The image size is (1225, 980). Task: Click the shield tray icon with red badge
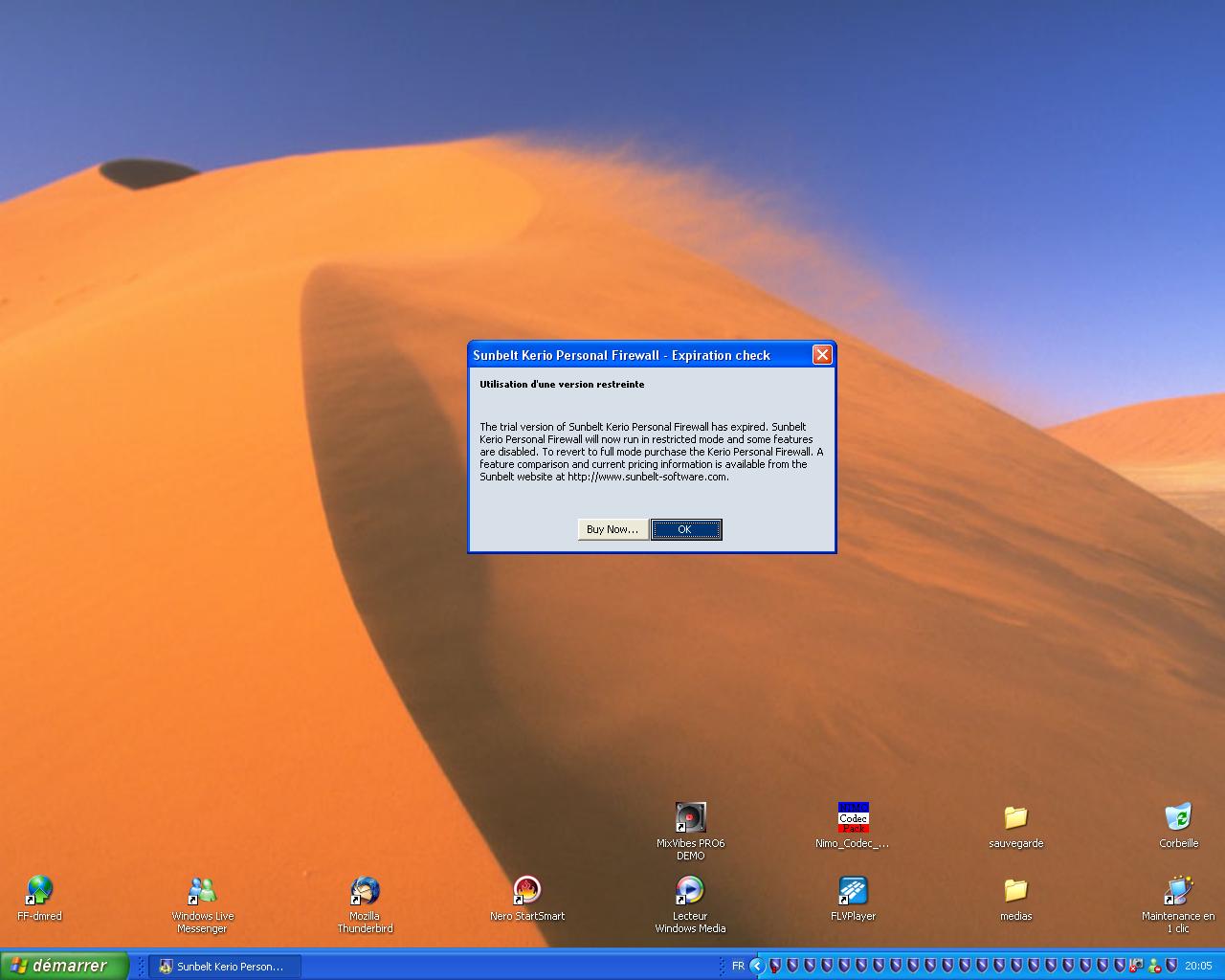(x=775, y=966)
